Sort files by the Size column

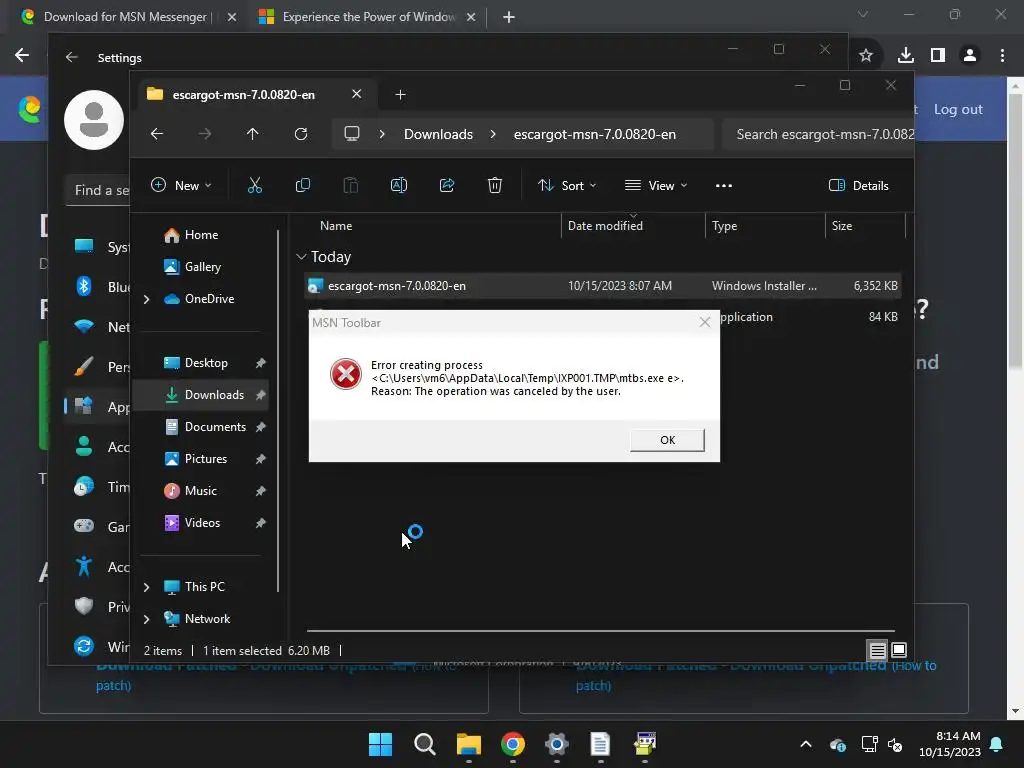842,225
